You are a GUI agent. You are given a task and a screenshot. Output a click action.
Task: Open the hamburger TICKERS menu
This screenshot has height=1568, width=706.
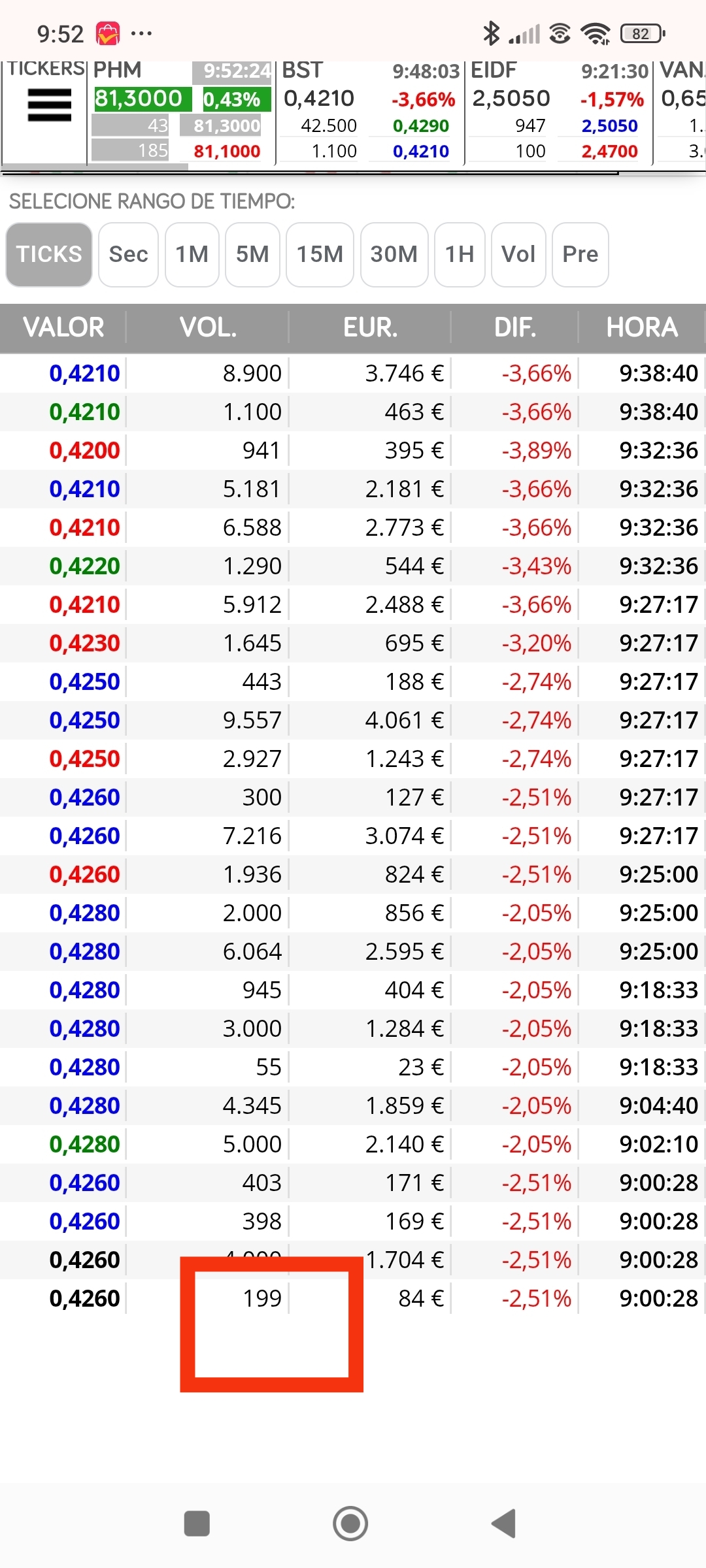click(x=49, y=105)
